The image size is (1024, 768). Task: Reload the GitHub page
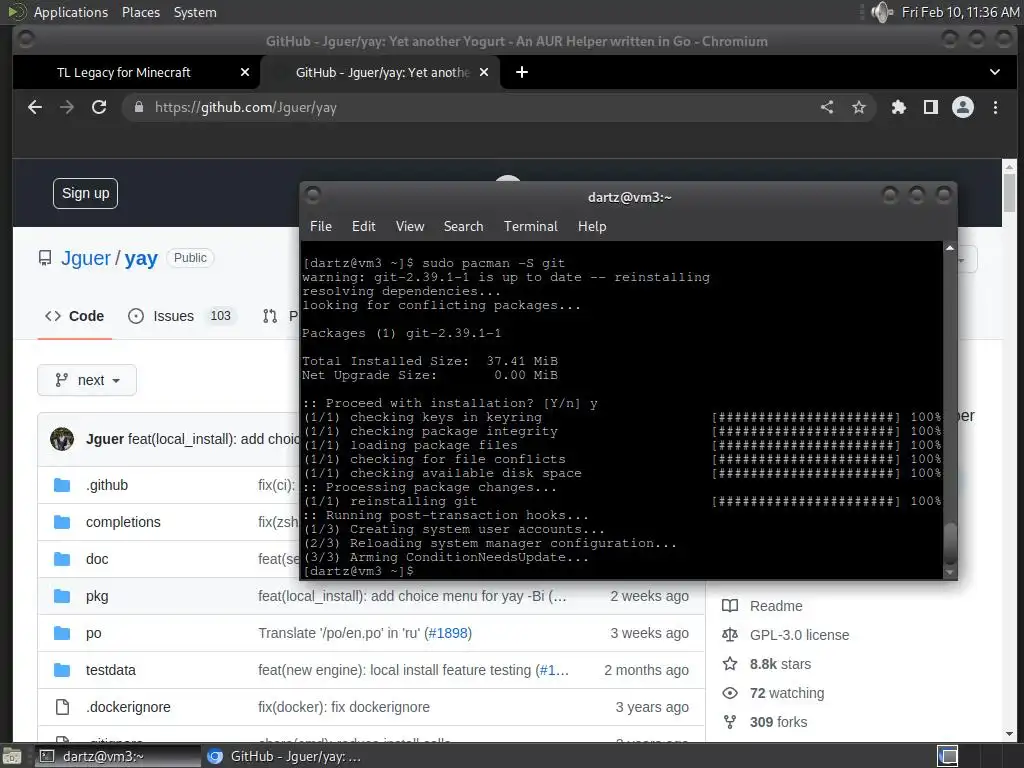coord(99,107)
